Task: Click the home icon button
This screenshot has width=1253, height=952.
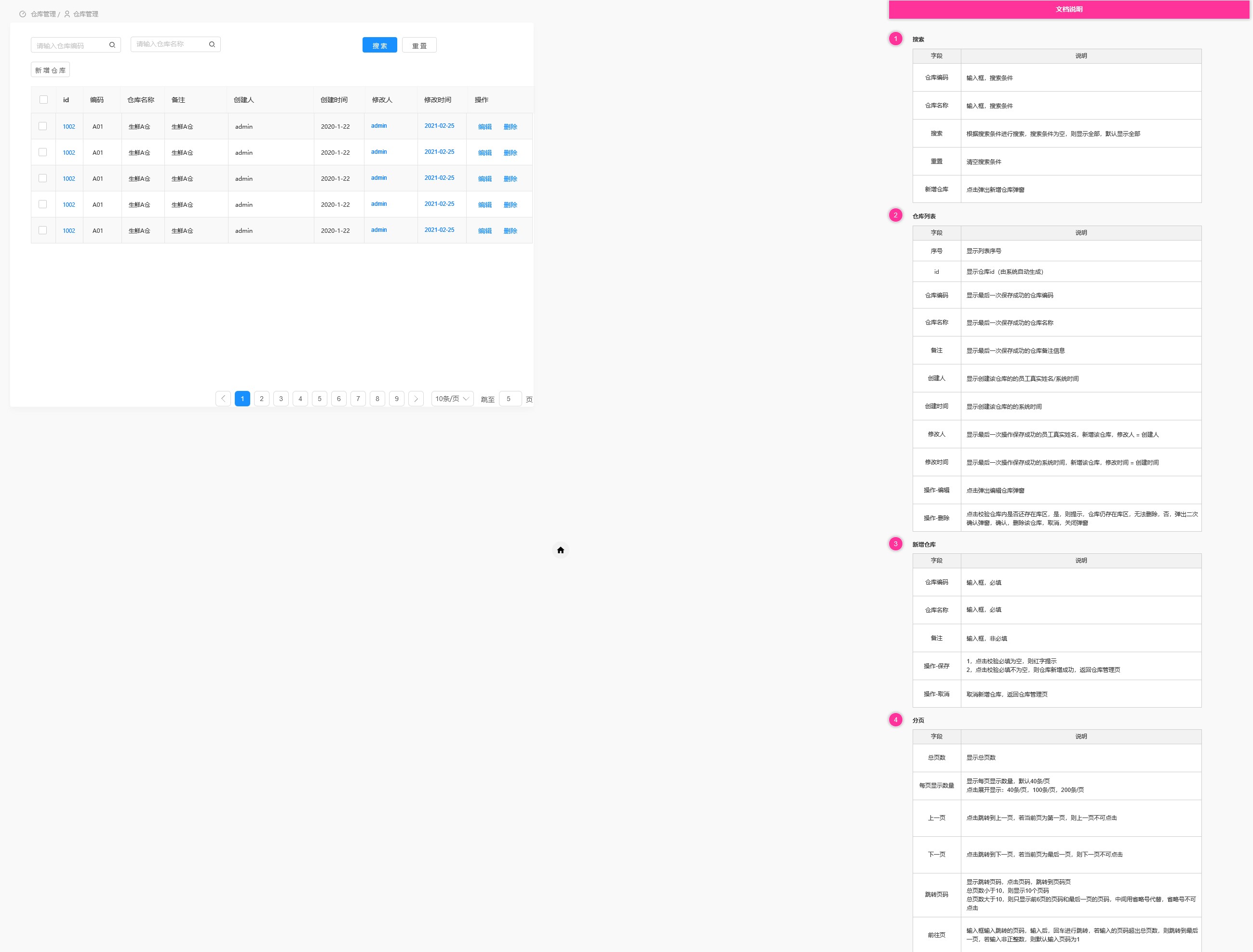Action: 561,550
